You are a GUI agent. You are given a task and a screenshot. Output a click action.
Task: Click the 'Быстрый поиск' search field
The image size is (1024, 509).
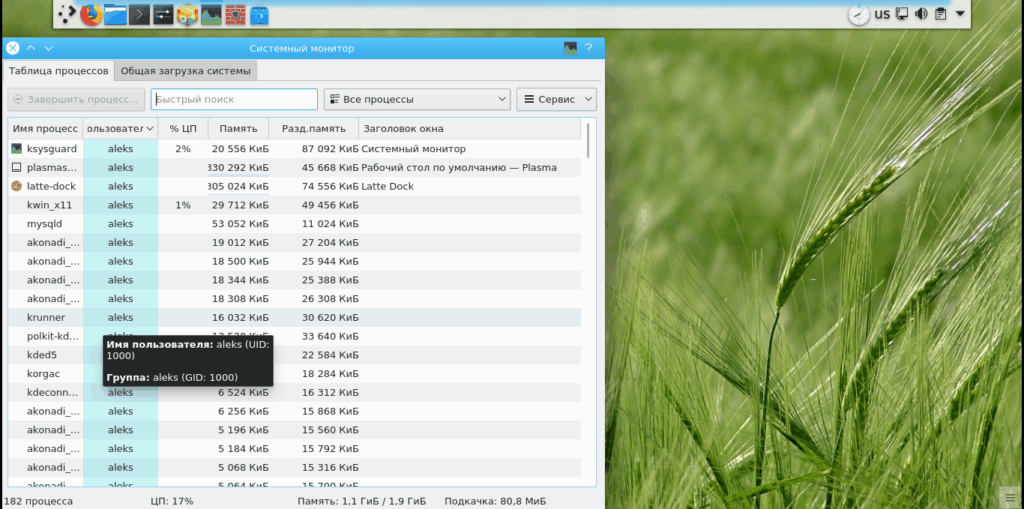click(234, 99)
